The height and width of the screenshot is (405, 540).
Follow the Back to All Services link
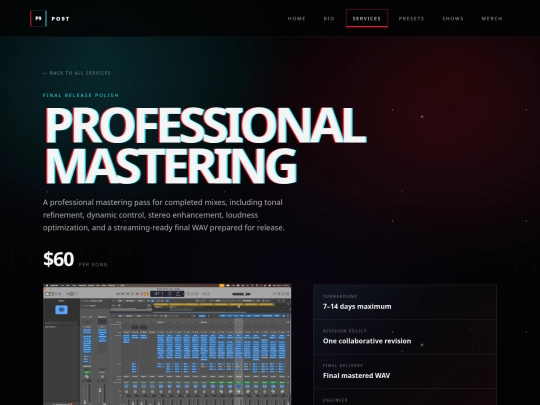[x=77, y=73]
